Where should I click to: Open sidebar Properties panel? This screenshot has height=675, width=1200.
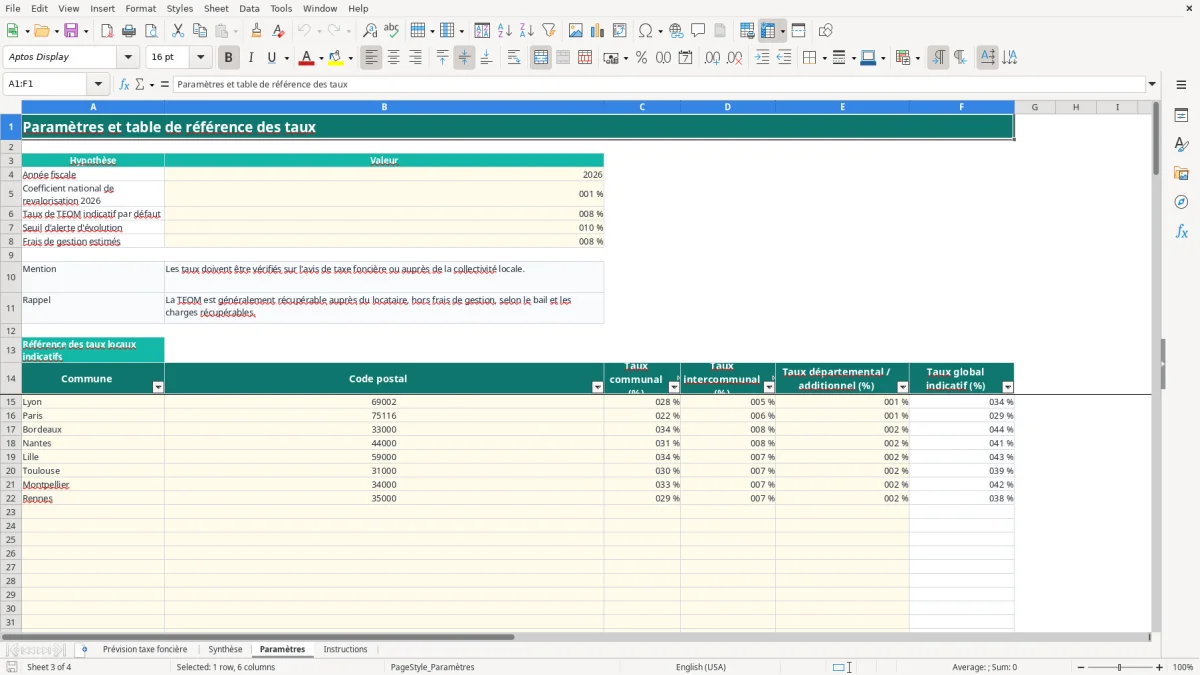(x=1181, y=115)
